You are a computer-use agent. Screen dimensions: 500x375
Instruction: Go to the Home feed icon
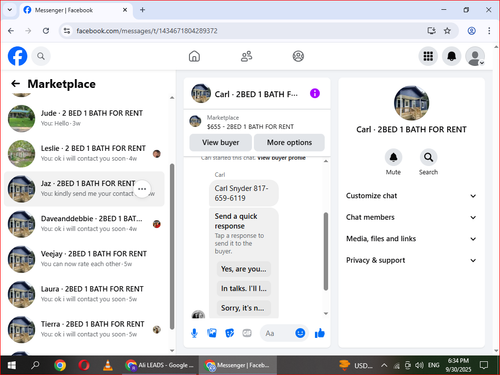(x=194, y=56)
